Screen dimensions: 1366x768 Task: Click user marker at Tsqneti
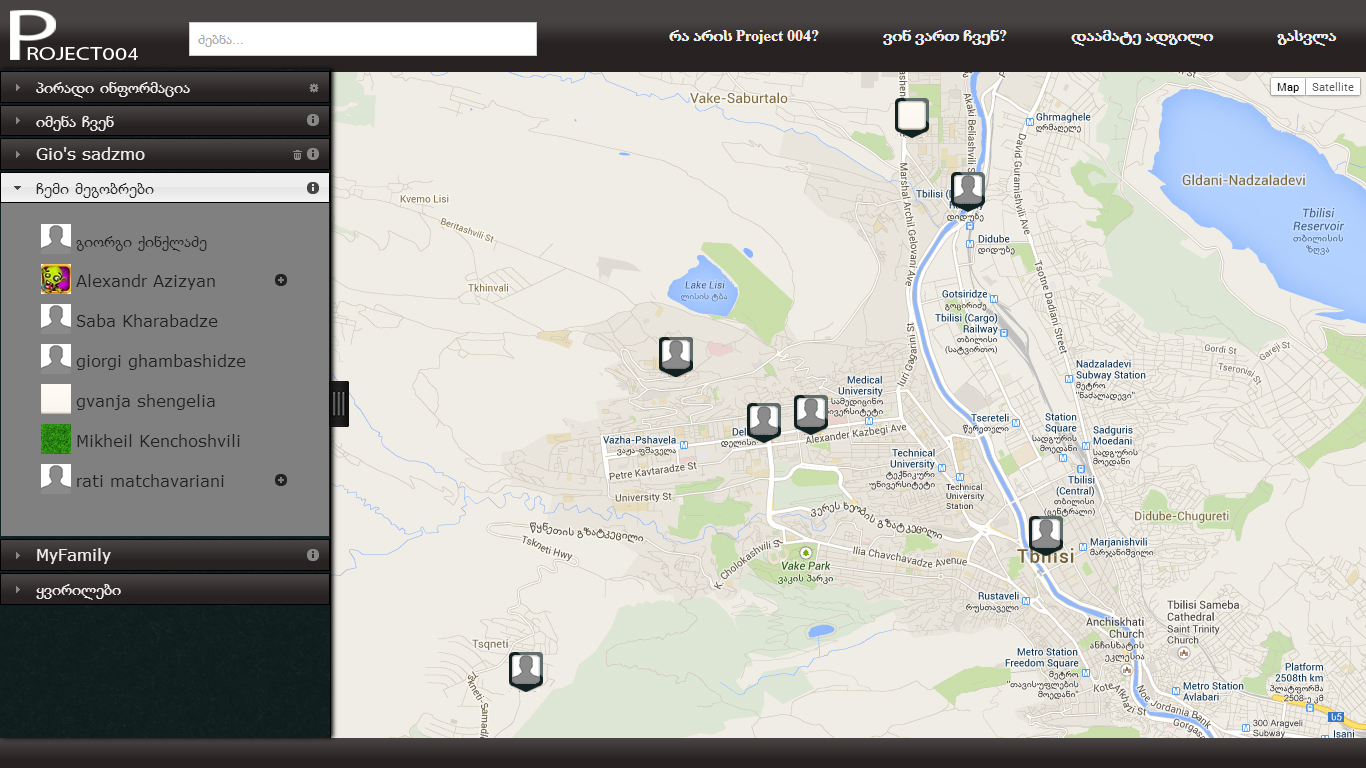pos(526,671)
